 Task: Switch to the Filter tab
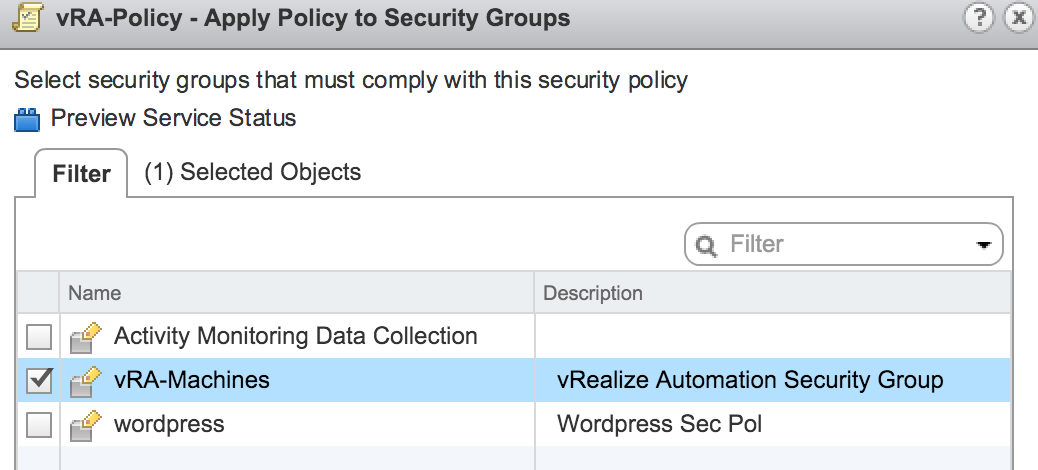(81, 174)
